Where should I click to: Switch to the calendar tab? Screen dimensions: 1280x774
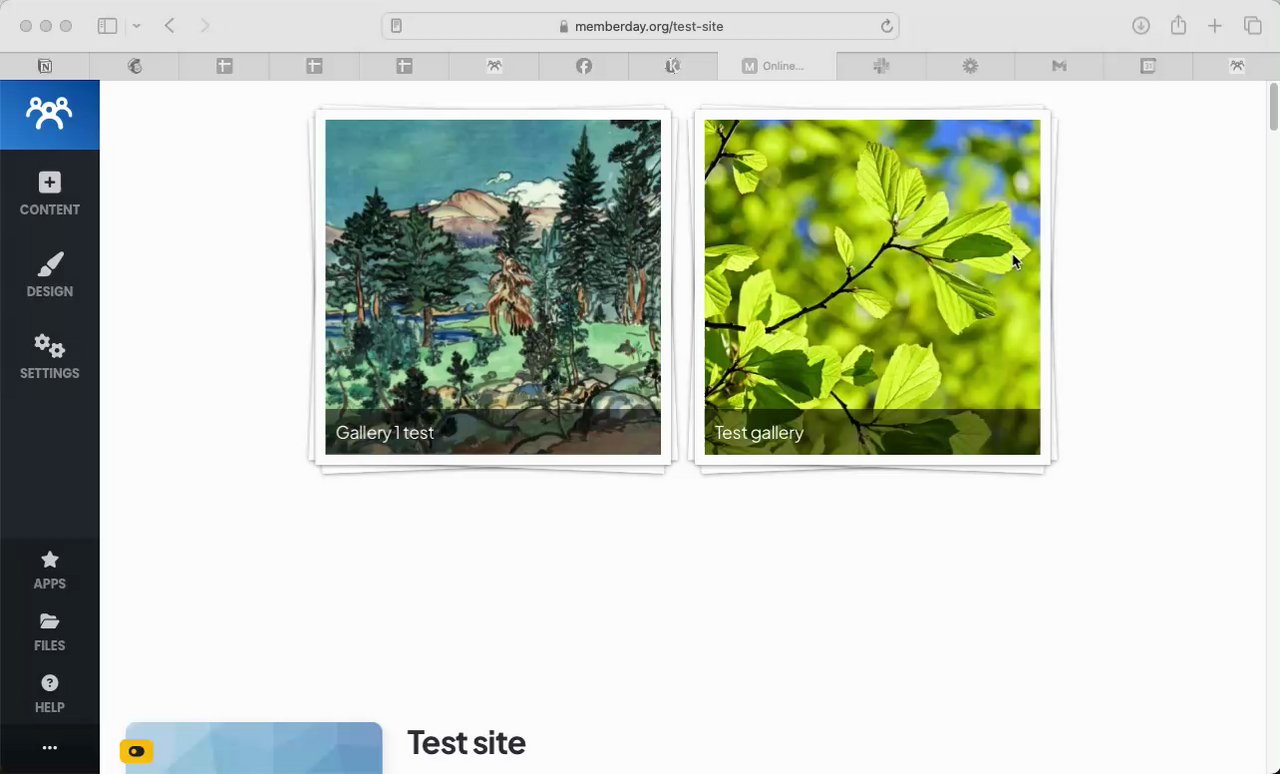click(x=1148, y=66)
